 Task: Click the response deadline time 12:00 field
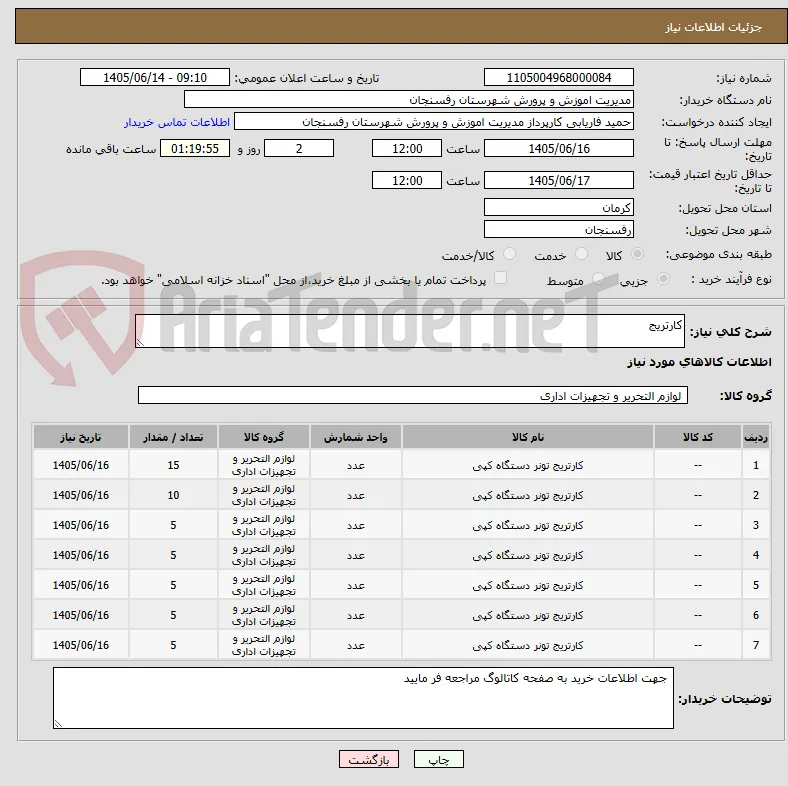407,148
